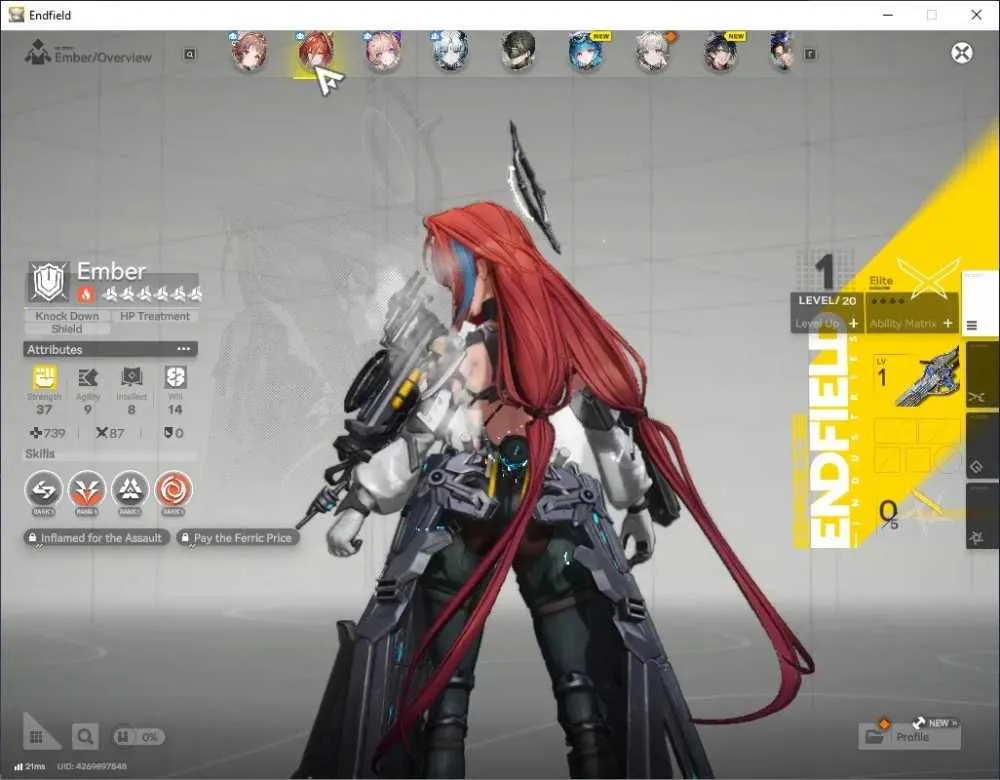The image size is (1000, 780).
Task: Click the next-operator key icon right of the portraits
Action: pyautogui.click(x=810, y=55)
